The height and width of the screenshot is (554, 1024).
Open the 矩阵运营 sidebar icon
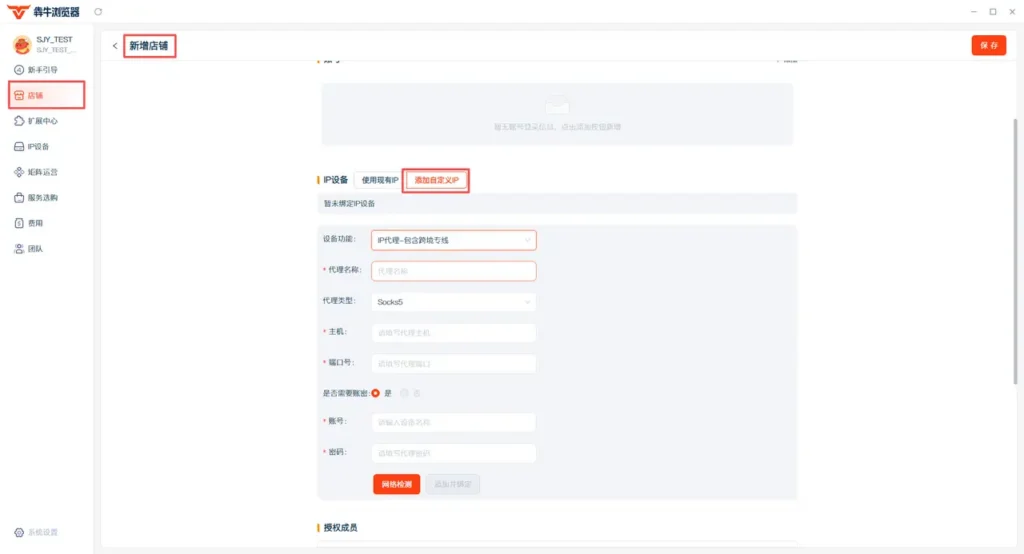pyautogui.click(x=19, y=172)
